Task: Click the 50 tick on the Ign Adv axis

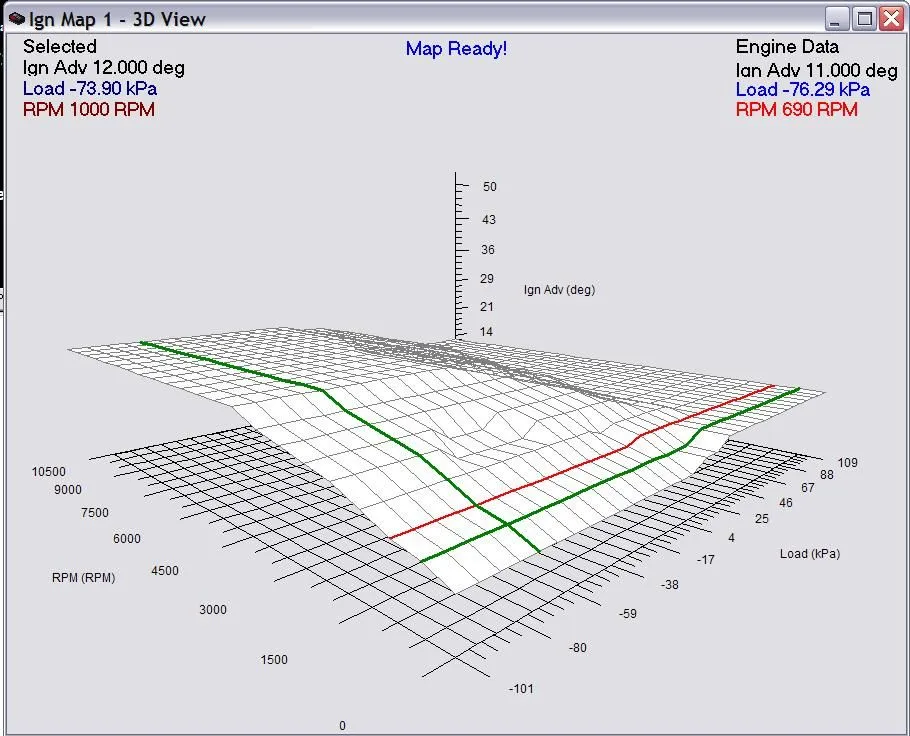Action: pyautogui.click(x=489, y=187)
